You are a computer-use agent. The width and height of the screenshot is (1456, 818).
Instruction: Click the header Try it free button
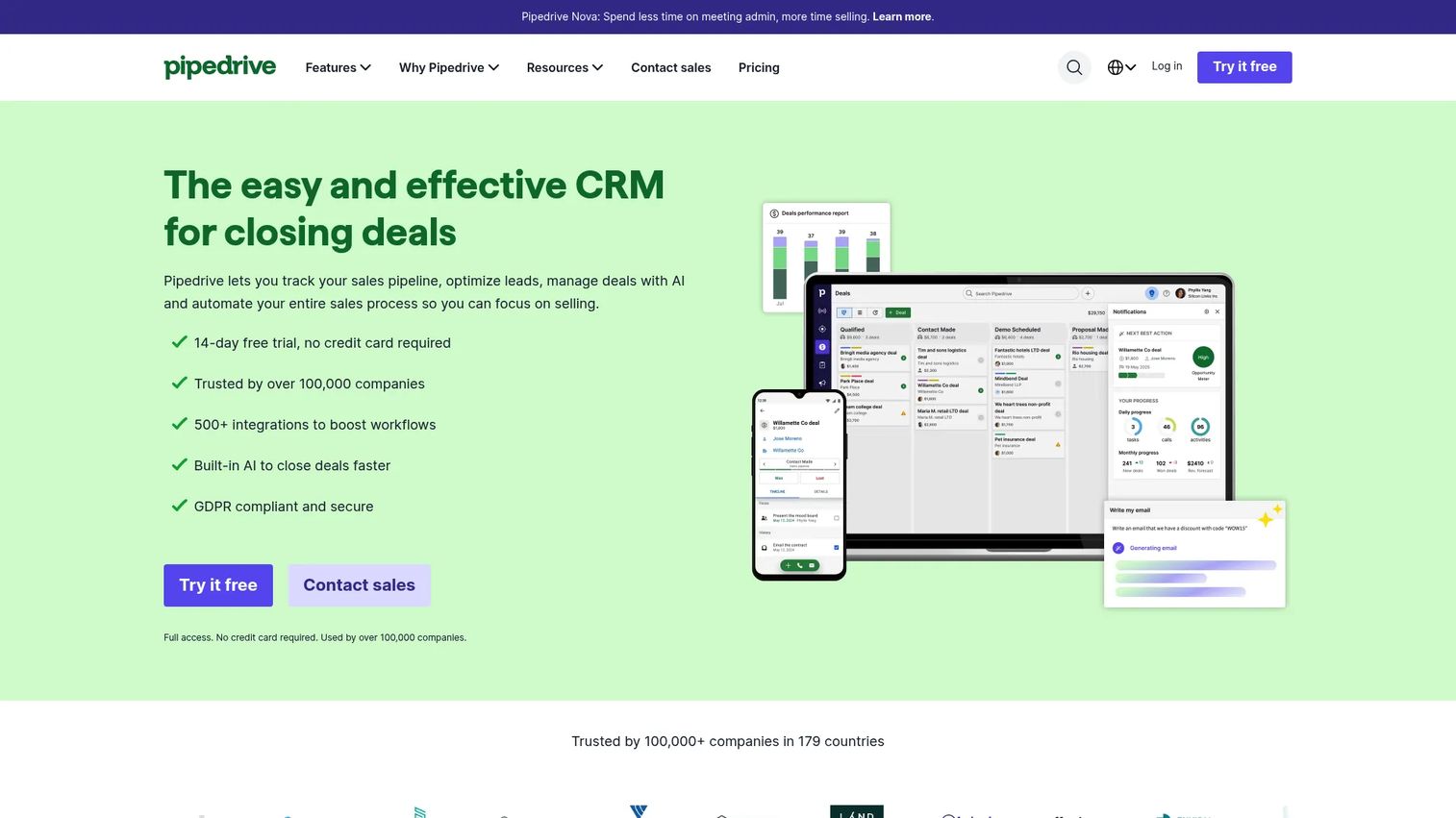(1244, 67)
